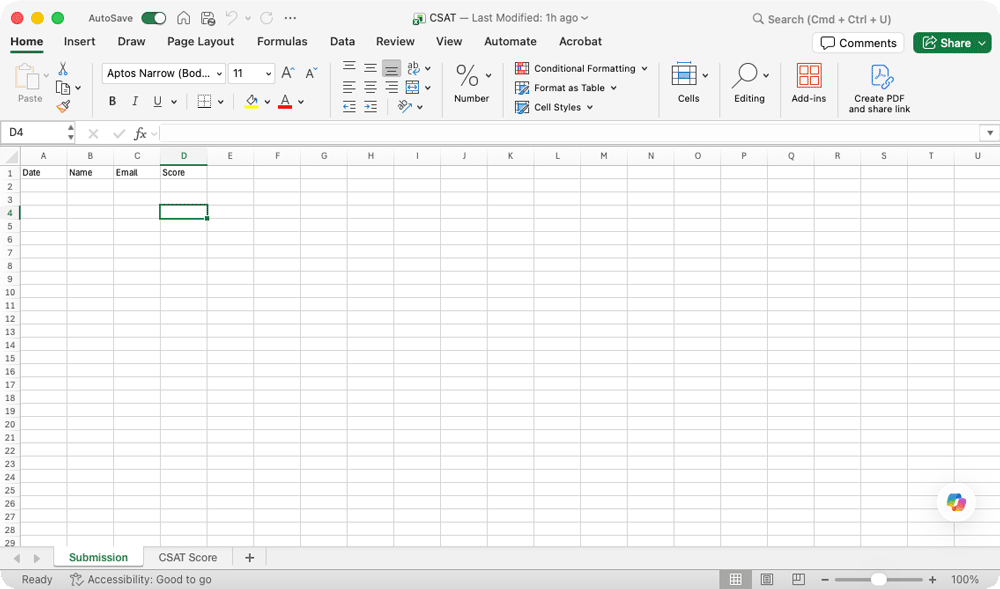Image resolution: width=1000 pixels, height=589 pixels.
Task: Switch to the Formulas tab
Action: (x=282, y=41)
